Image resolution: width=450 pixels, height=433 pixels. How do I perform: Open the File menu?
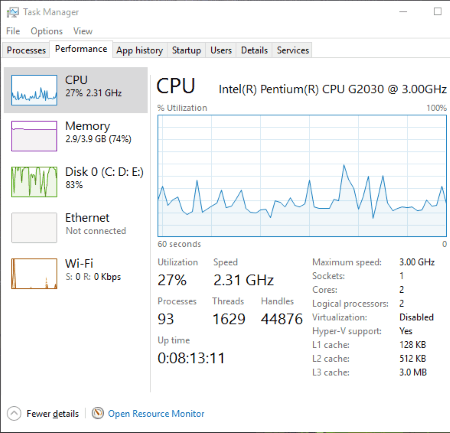[x=13, y=31]
